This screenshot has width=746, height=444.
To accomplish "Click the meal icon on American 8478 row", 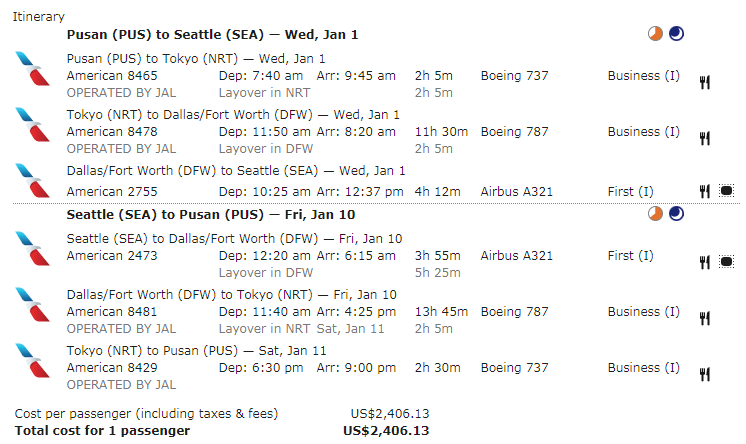I will (x=705, y=138).
